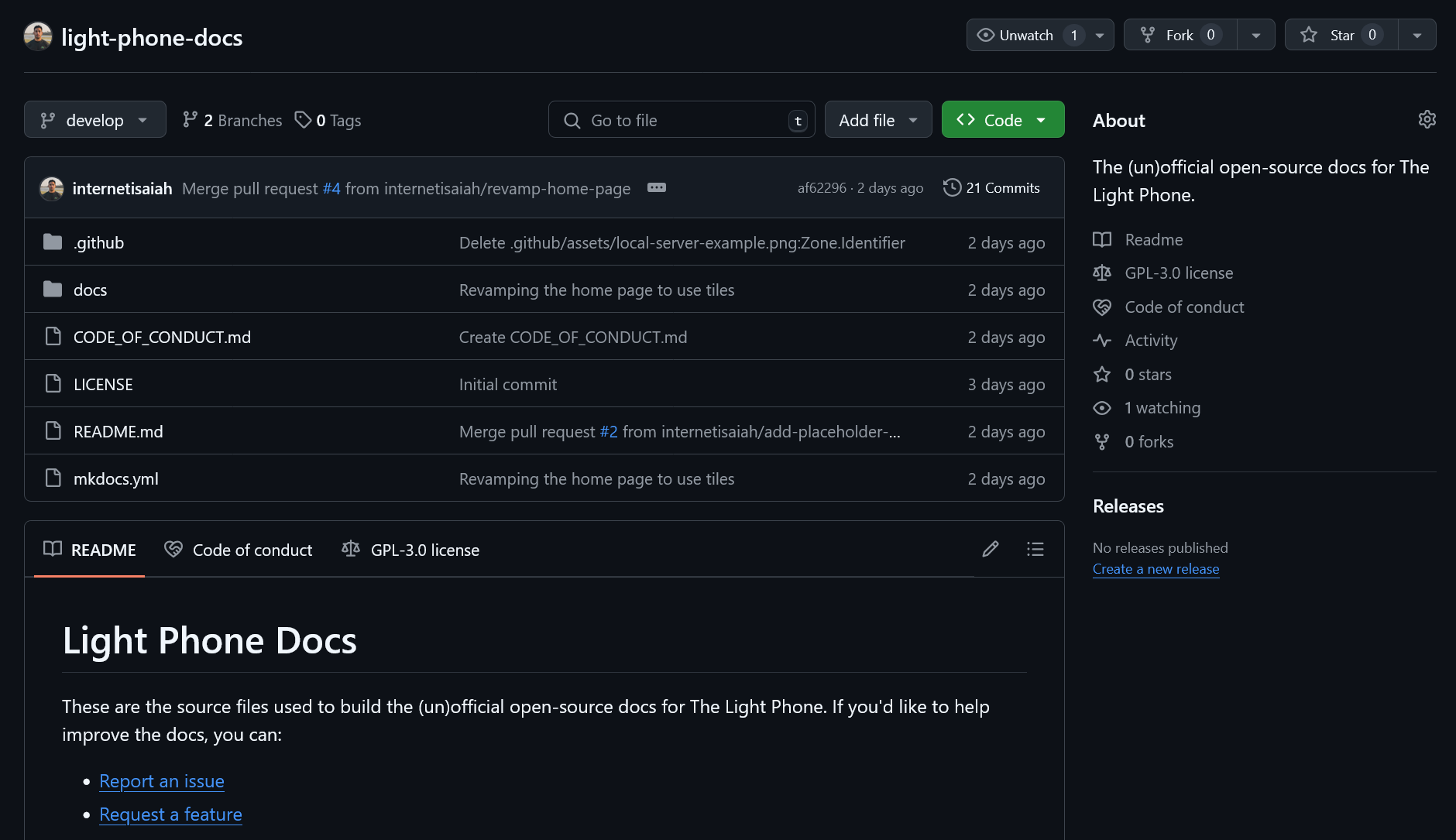
Task: View the 21 Commits history
Action: [991, 187]
